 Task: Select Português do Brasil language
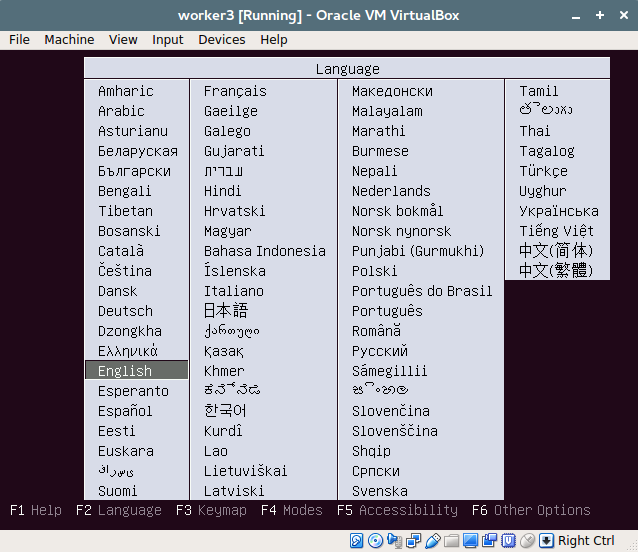pos(422,291)
